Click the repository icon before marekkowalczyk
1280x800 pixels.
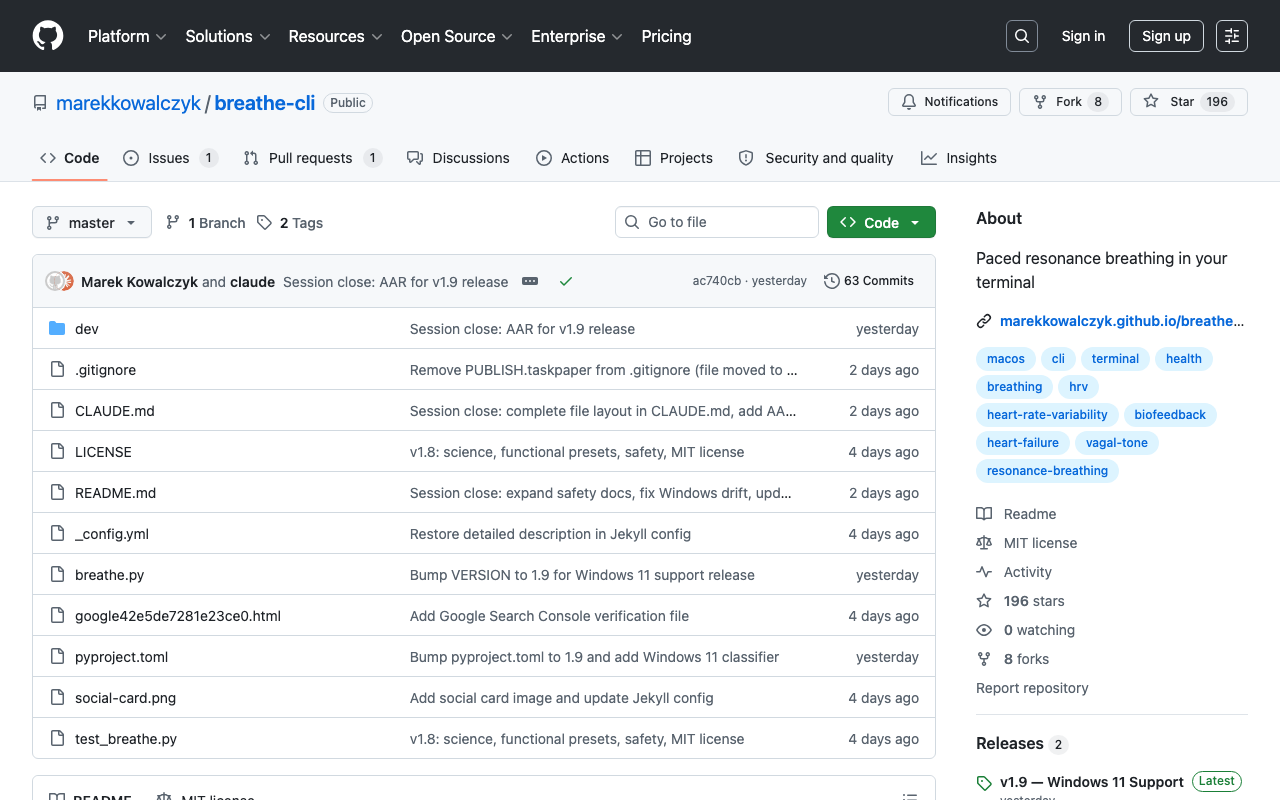(40, 103)
